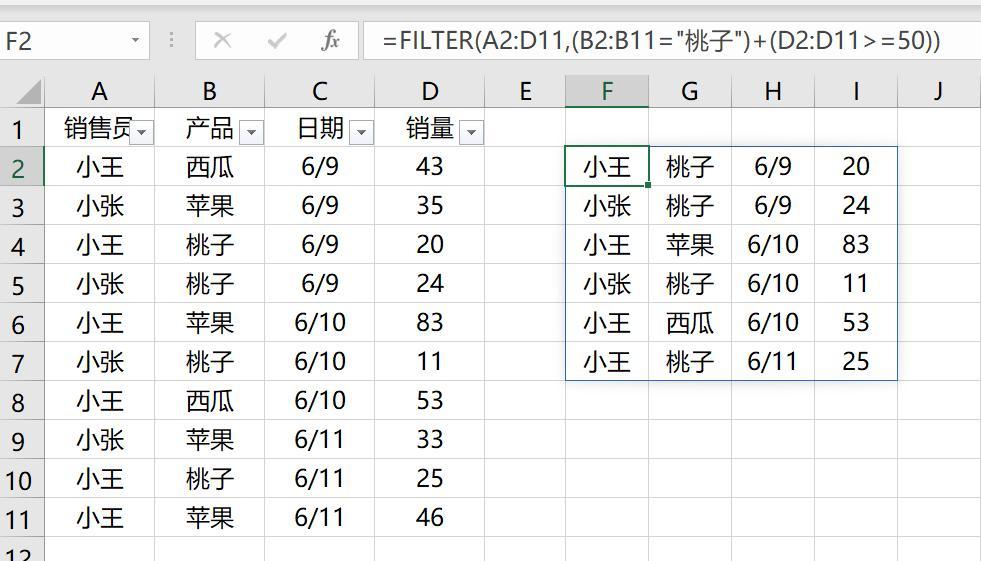Select column B header

click(210, 91)
